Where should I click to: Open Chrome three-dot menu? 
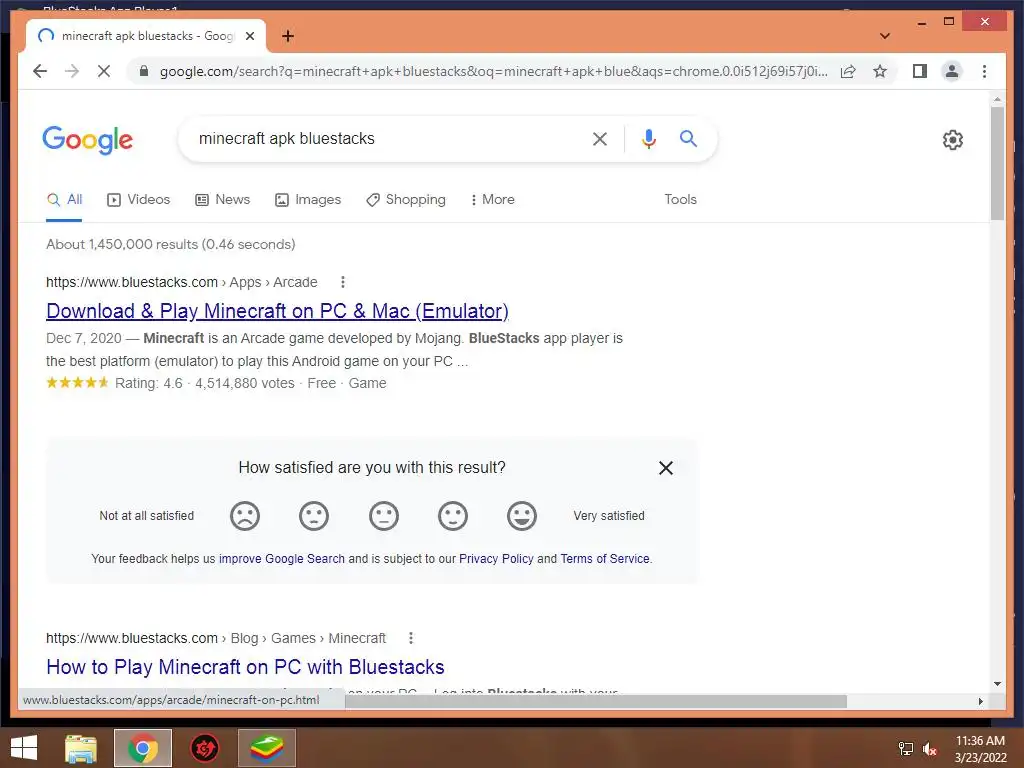[984, 71]
